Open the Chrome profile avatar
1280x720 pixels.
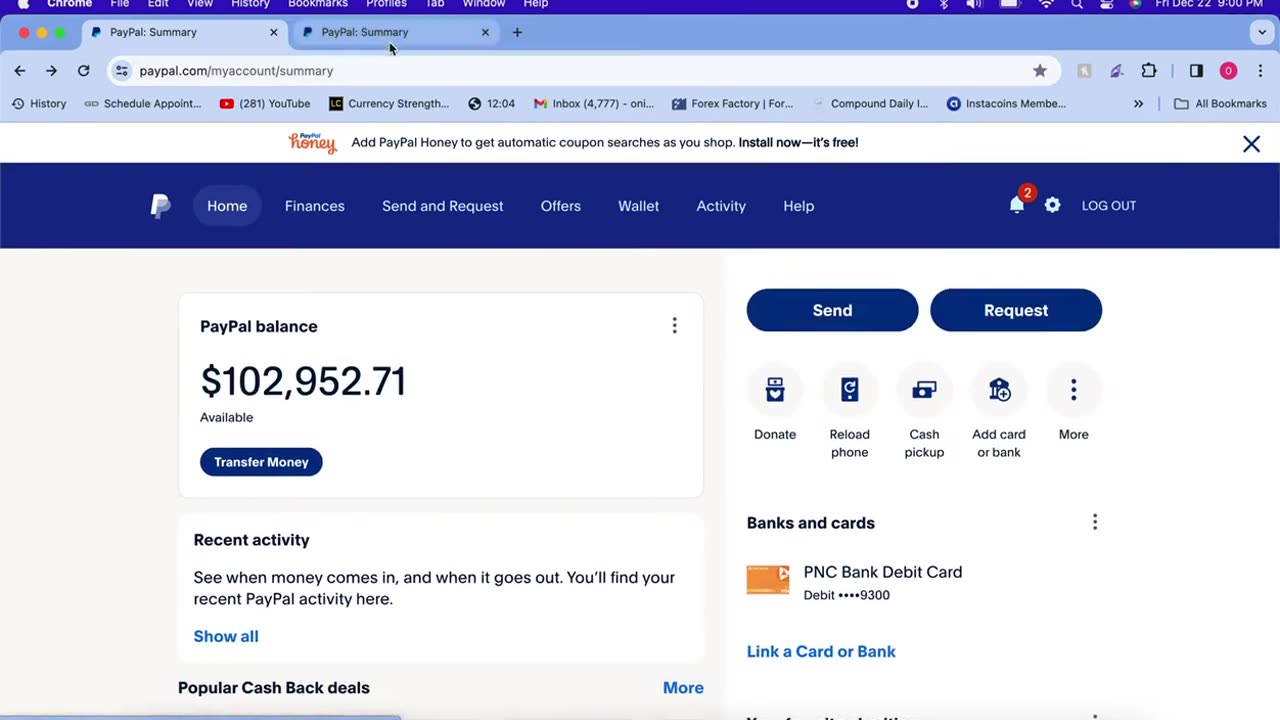(1228, 71)
